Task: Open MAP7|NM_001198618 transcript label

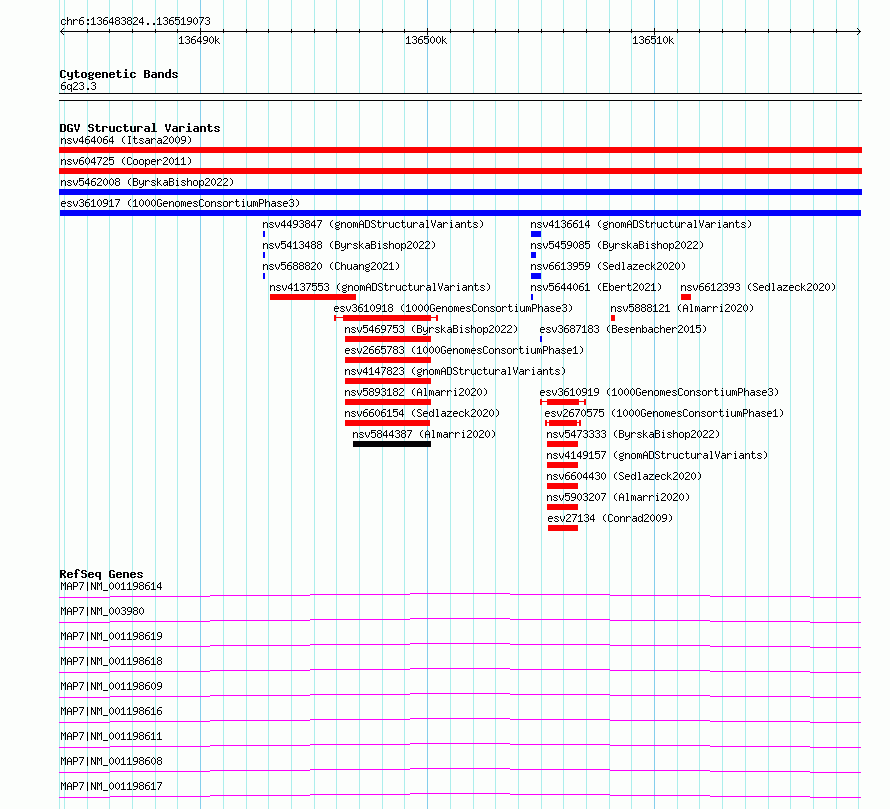Action: tap(111, 661)
